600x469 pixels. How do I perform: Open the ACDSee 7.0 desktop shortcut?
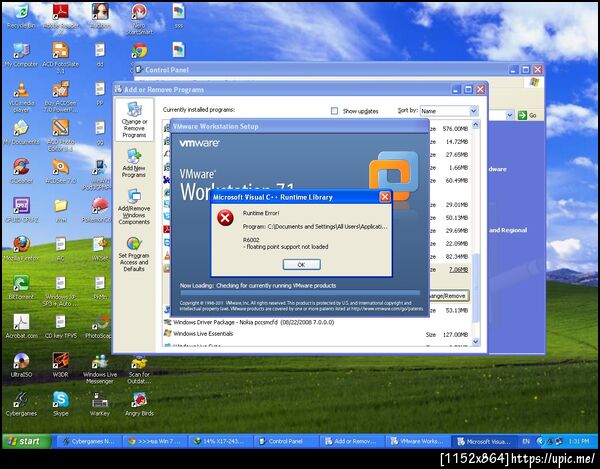(x=61, y=171)
